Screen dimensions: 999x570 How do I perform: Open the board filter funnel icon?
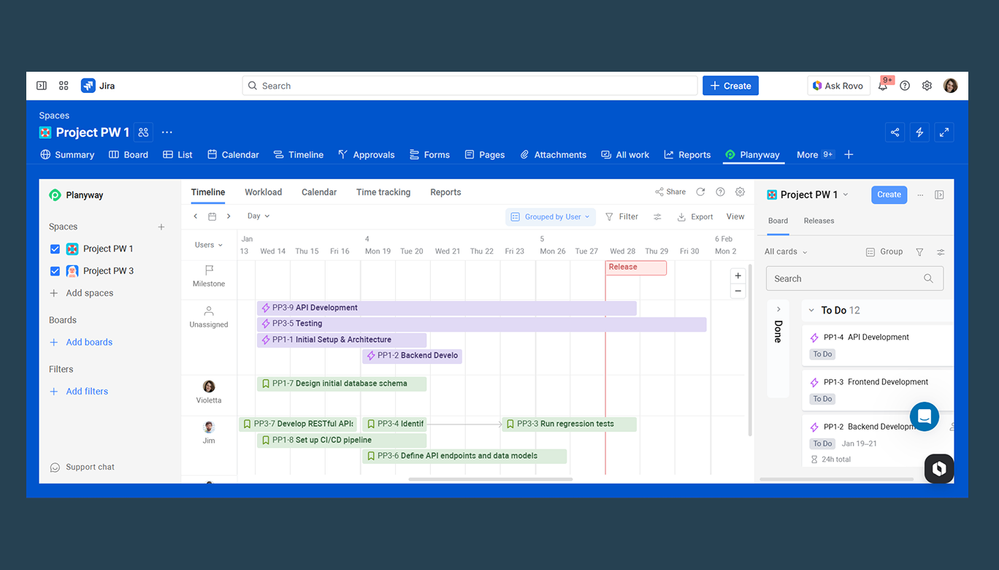[x=919, y=252]
